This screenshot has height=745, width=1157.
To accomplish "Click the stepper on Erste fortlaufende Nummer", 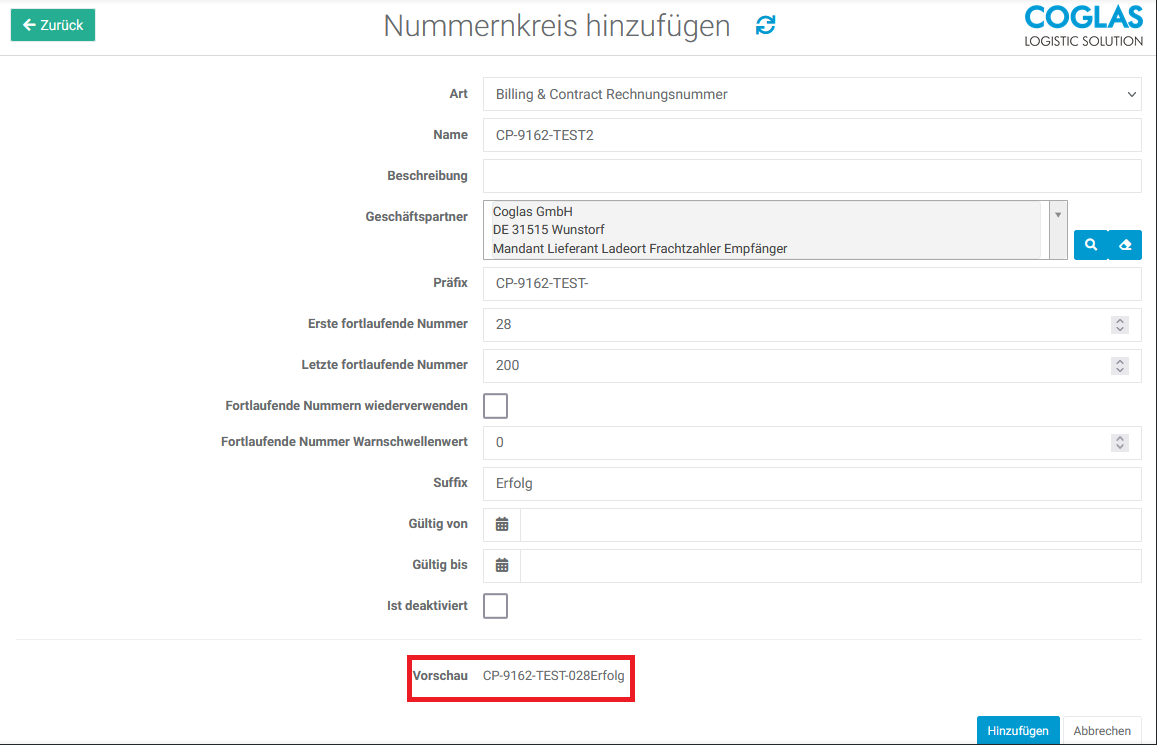I will tap(1120, 325).
